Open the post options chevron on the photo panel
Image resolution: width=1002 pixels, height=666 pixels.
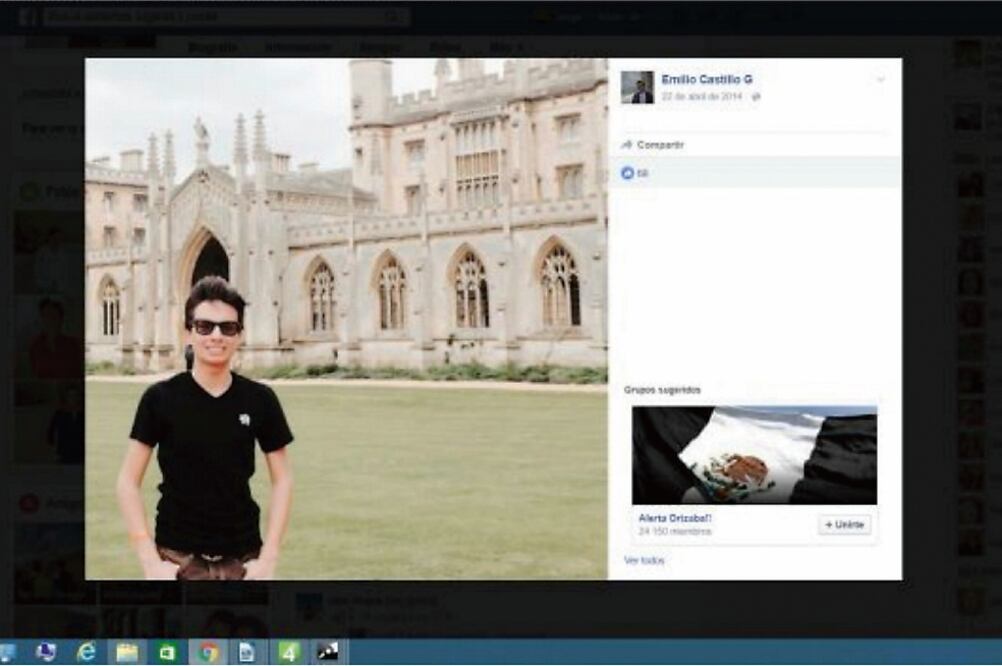pos(881,80)
